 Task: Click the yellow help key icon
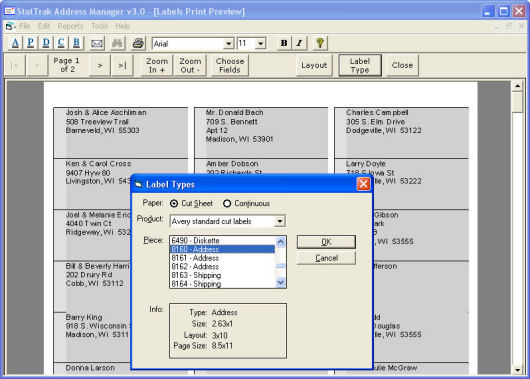coord(320,43)
